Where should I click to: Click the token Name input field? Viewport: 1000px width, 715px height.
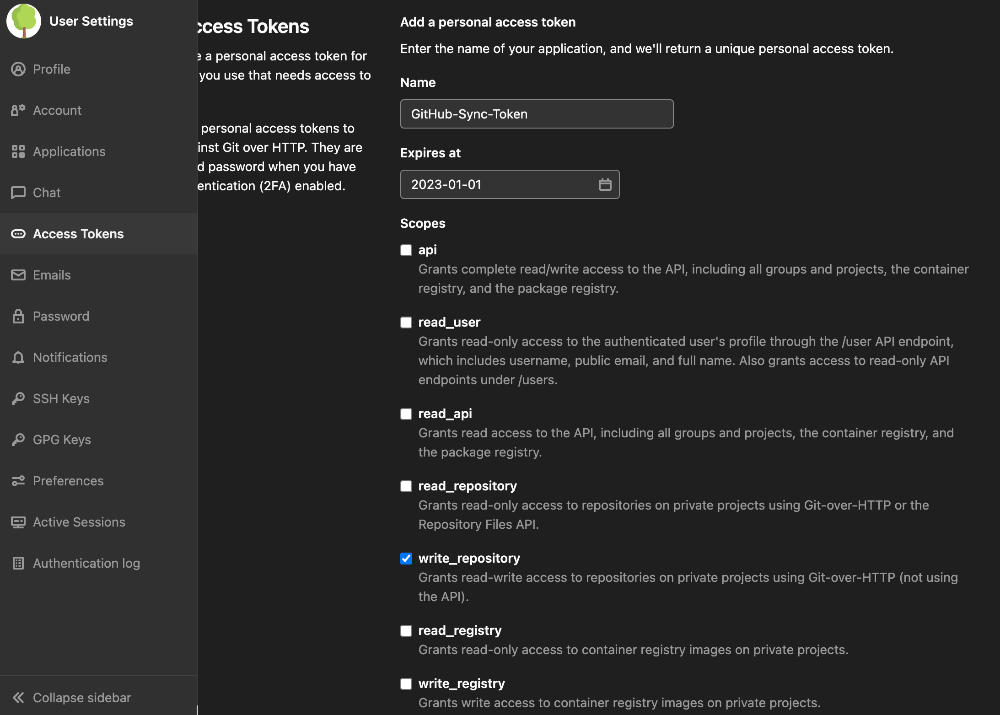[x=536, y=114]
